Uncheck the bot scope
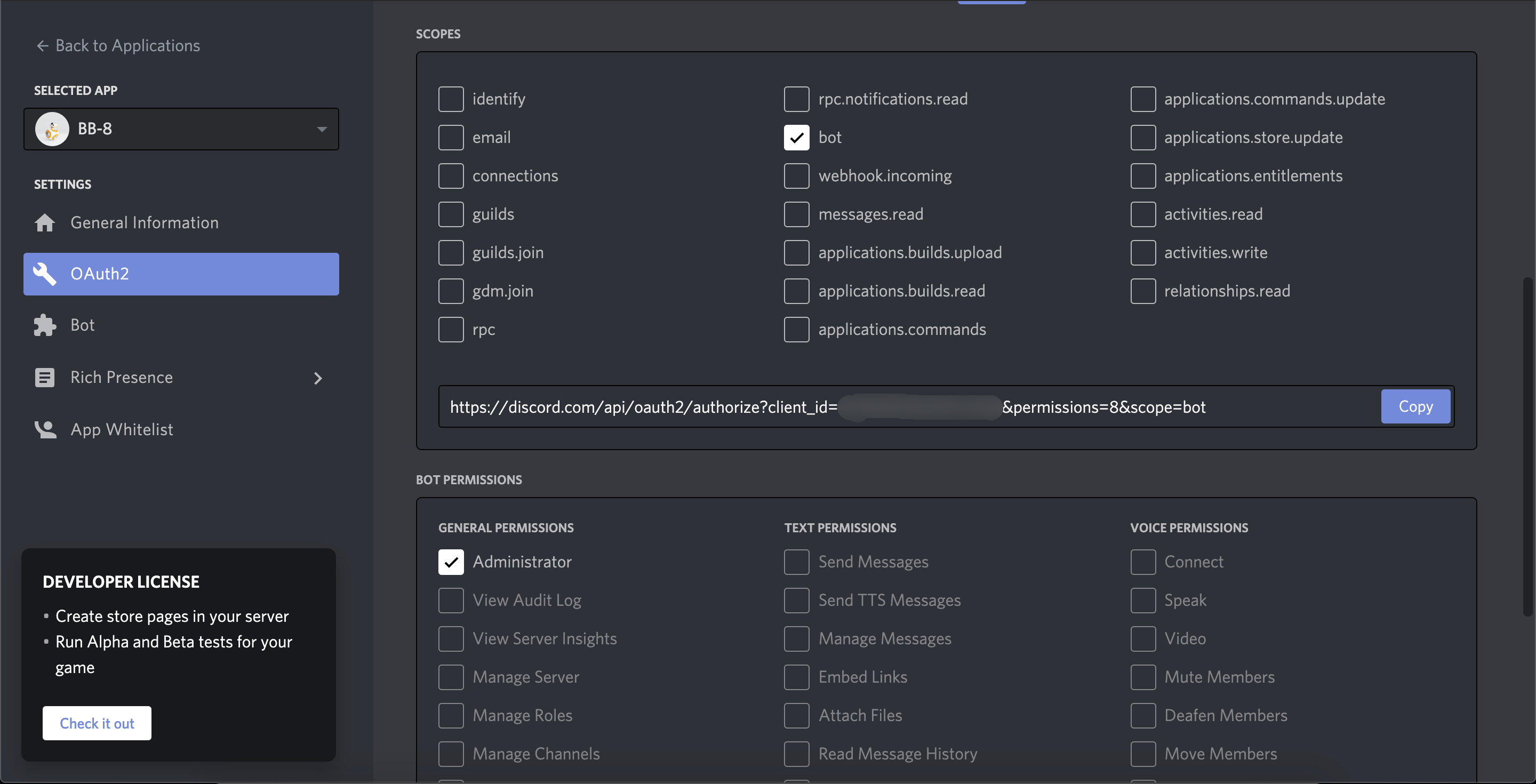This screenshot has height=784, width=1536. [x=797, y=137]
